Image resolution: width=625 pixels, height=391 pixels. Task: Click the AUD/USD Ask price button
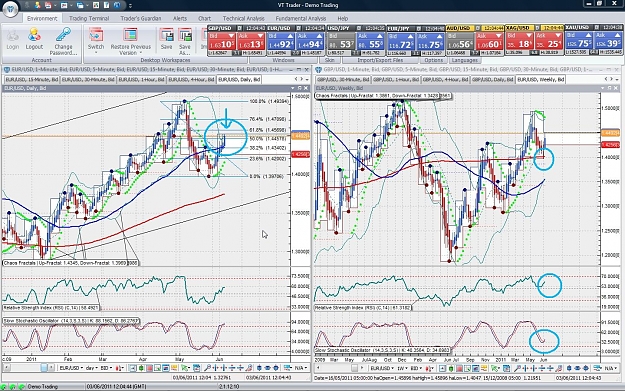click(490, 41)
